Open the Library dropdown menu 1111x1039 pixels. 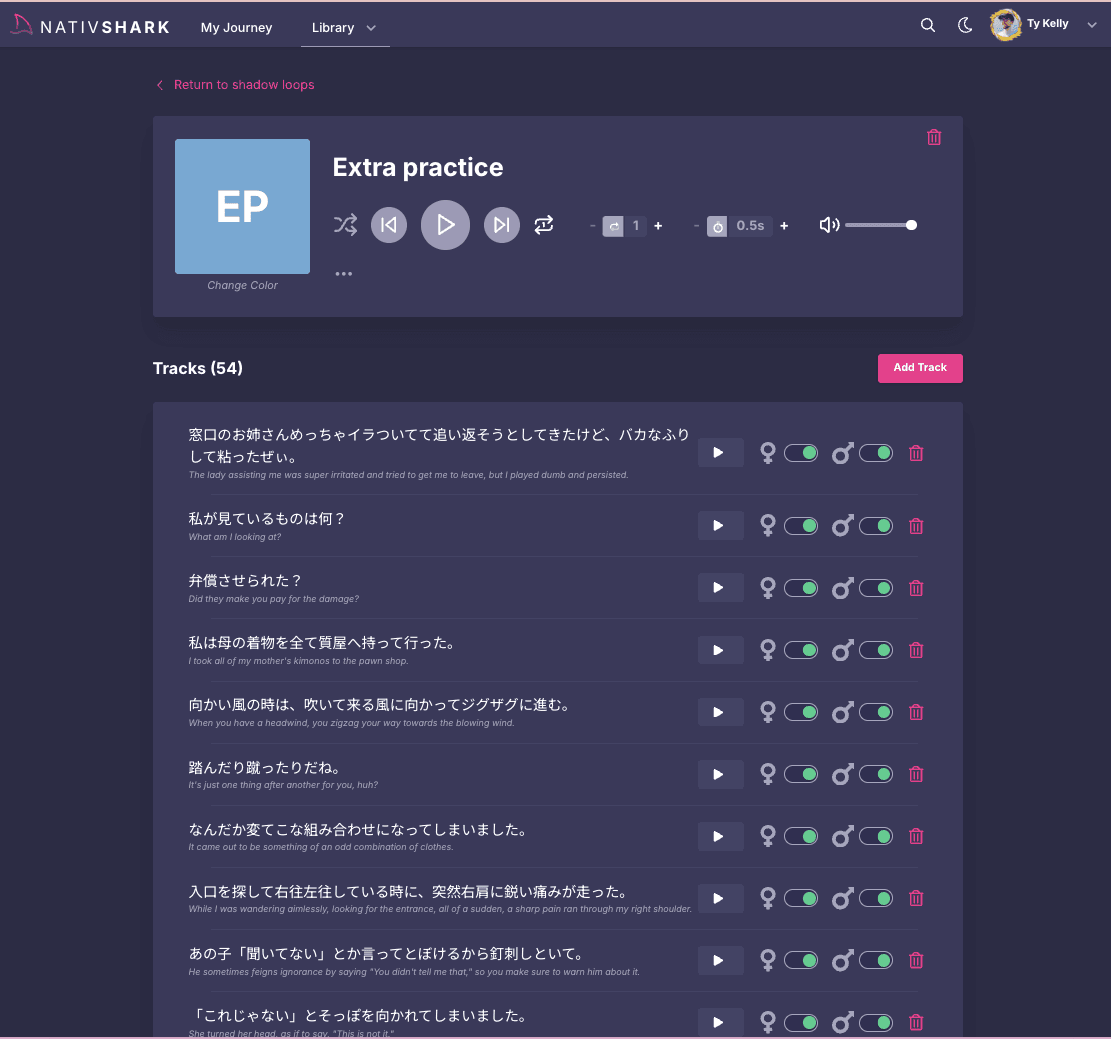(x=344, y=28)
